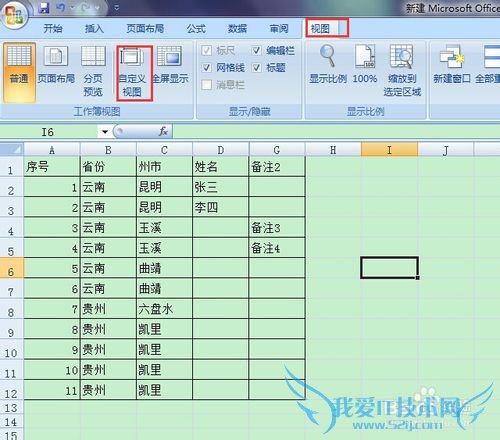Click cell containing 备注2
500x440 pixels.
pos(277,167)
